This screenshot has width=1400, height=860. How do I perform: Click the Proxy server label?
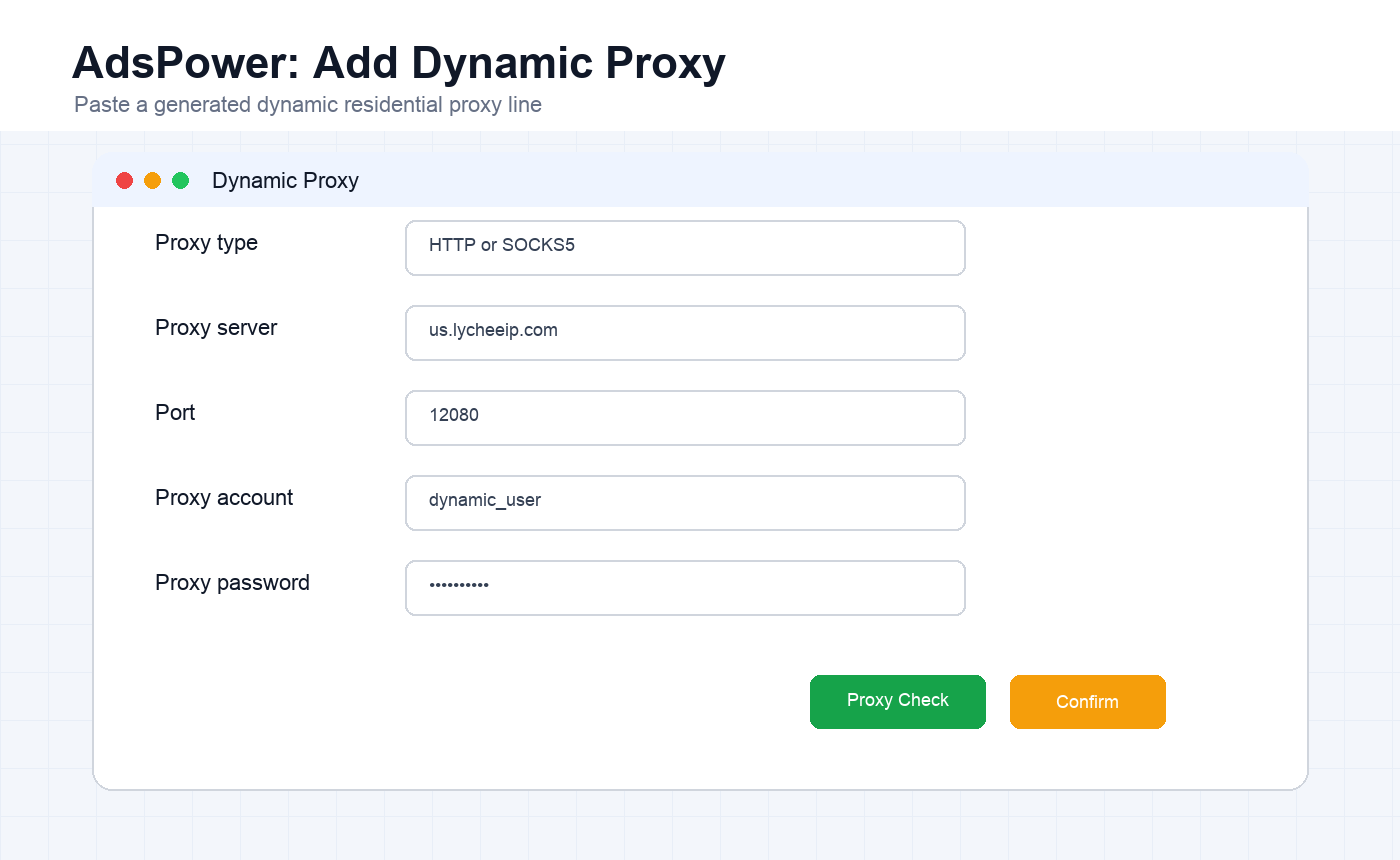(216, 328)
